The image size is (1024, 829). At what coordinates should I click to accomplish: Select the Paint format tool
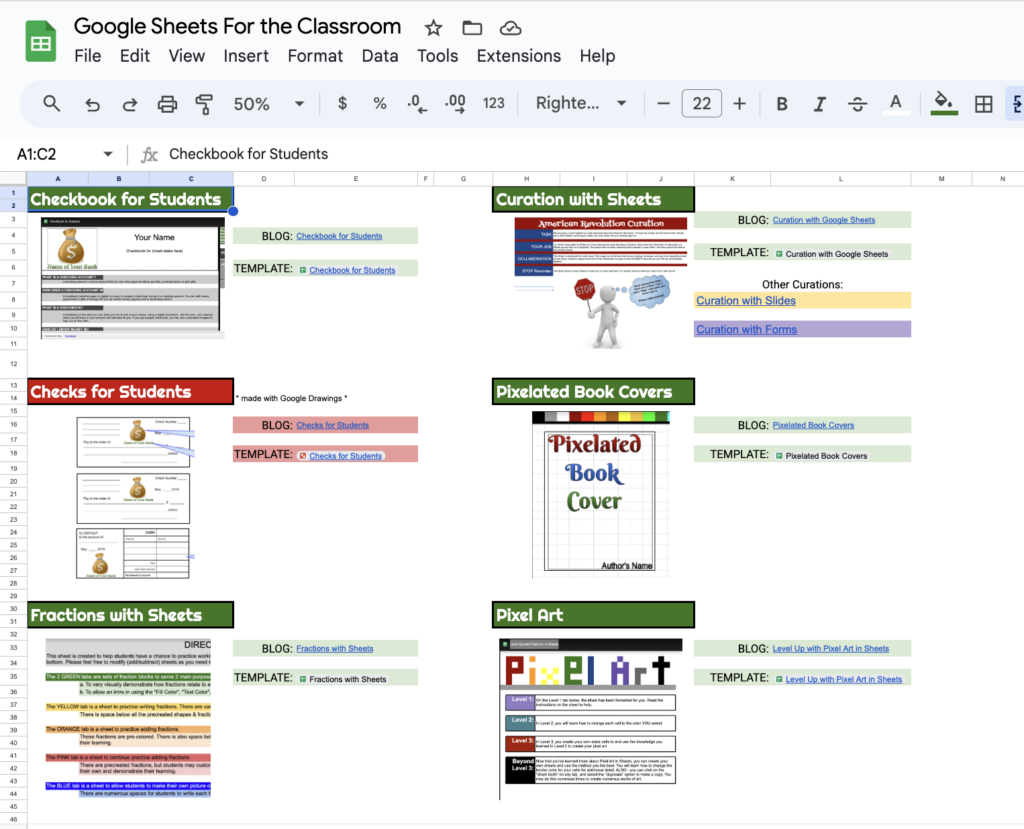(x=204, y=103)
